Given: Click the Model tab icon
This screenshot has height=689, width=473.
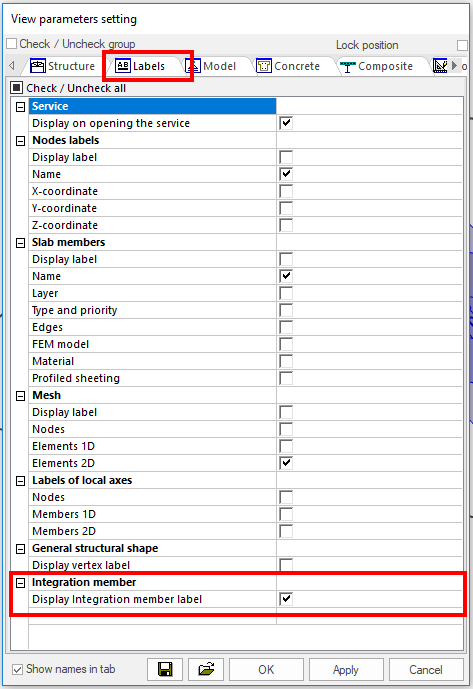Looking at the screenshot, I should (193, 66).
